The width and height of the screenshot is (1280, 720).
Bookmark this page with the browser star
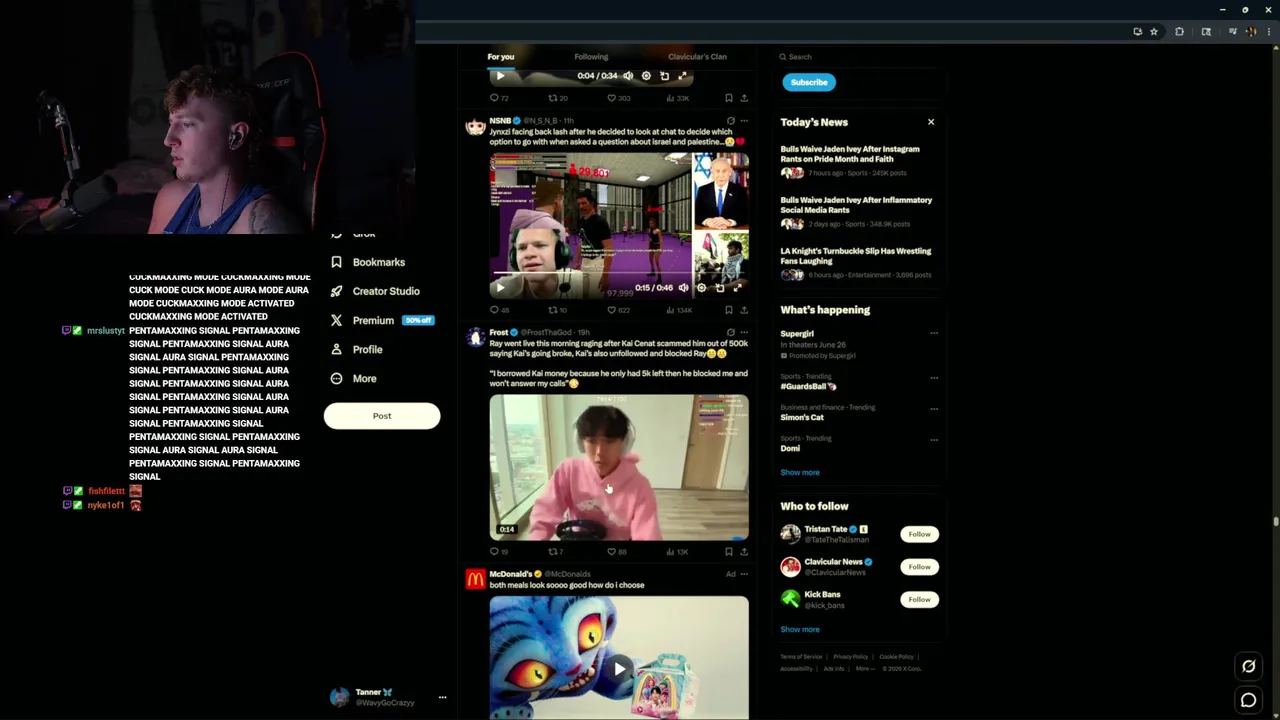pyautogui.click(x=1154, y=32)
